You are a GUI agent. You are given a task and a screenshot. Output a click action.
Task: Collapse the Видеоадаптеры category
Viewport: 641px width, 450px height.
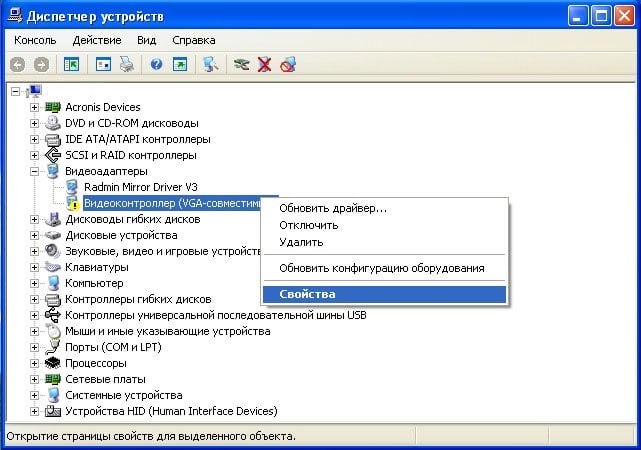tap(35, 171)
